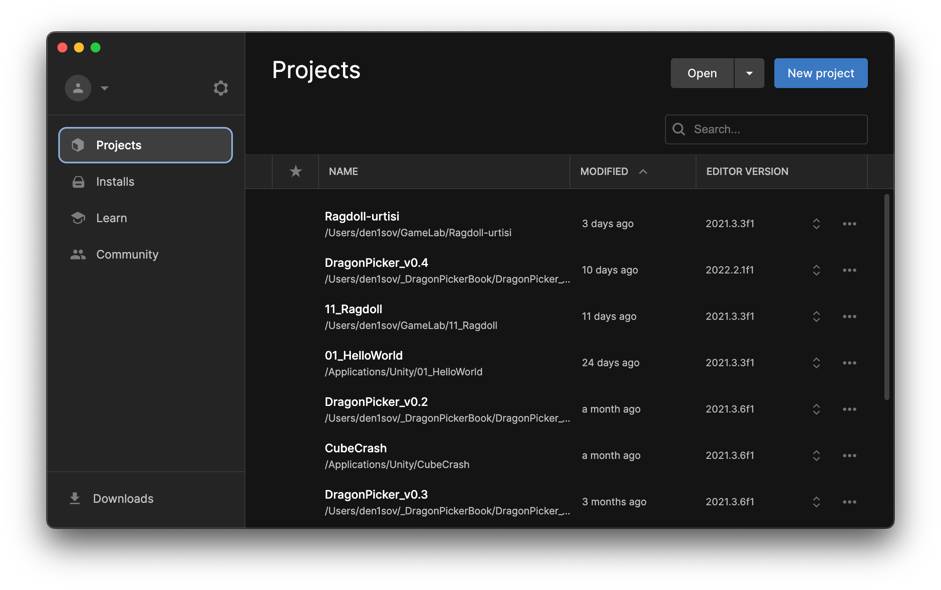Open the DragonPicker_v0.2 project

tap(376, 402)
